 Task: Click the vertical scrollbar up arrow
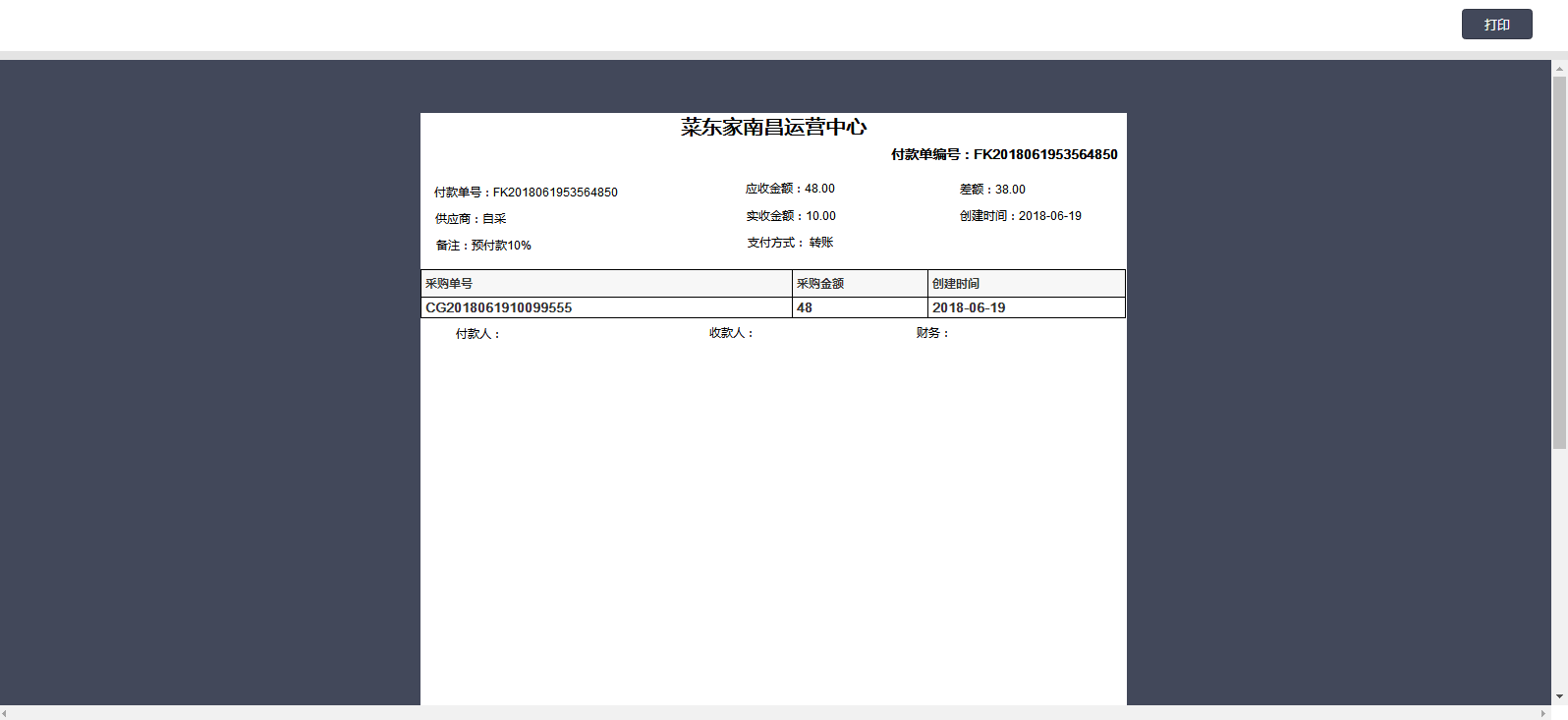click(1559, 69)
